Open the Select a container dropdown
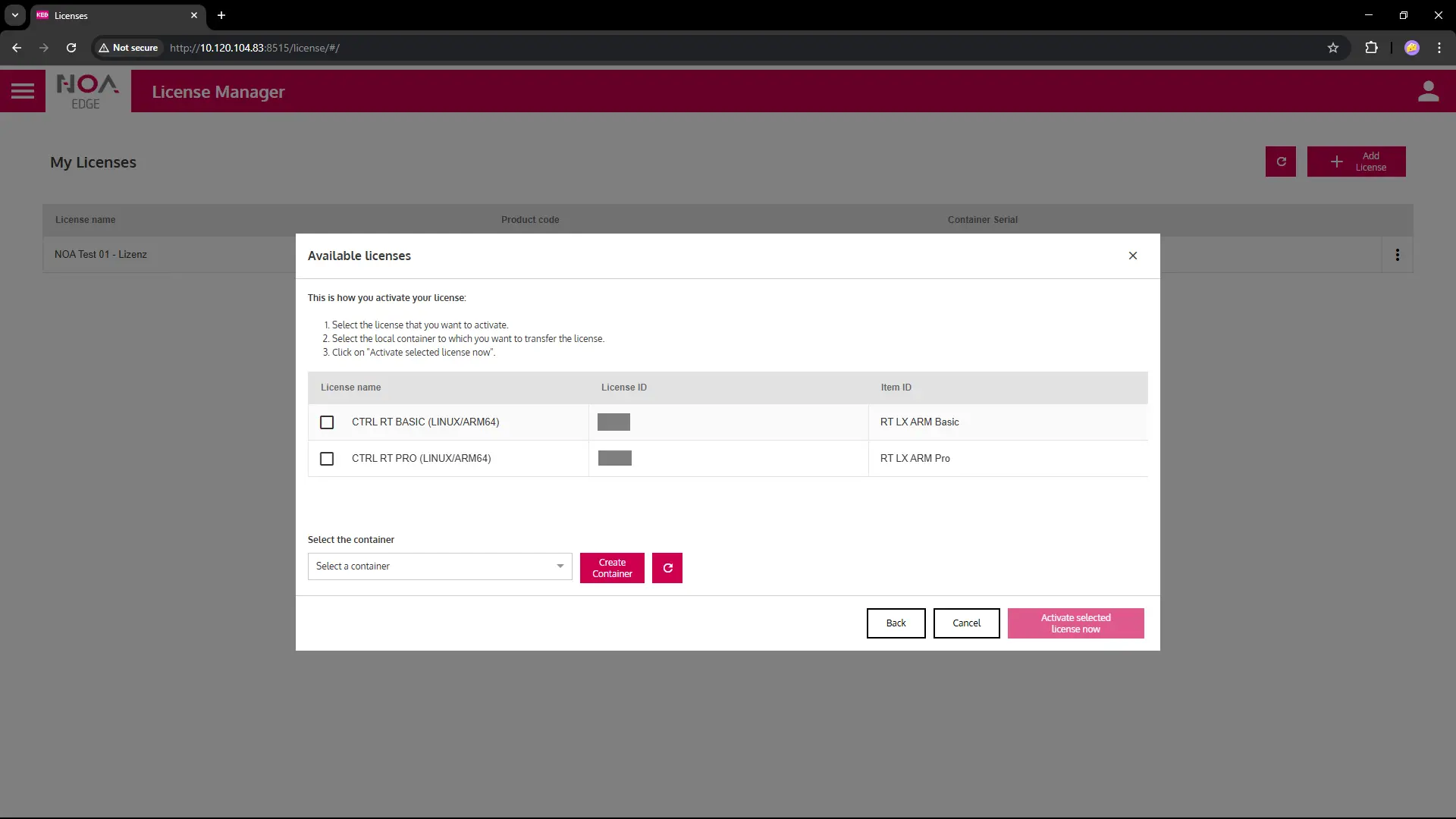The width and height of the screenshot is (1456, 819). [x=440, y=566]
